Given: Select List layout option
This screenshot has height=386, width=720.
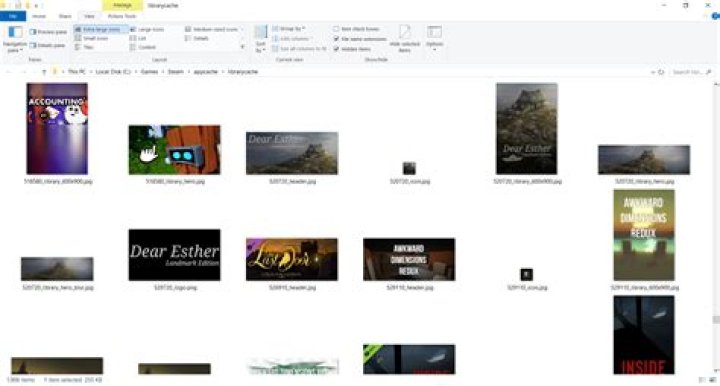Looking at the screenshot, I should pos(138,38).
